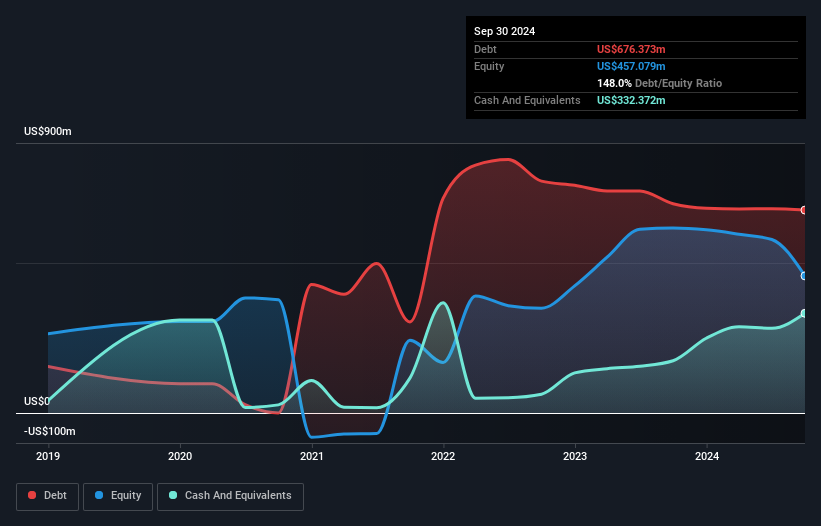
Task: Click the 148.0% Debt/Equity Ratio text
Action: point(659,83)
